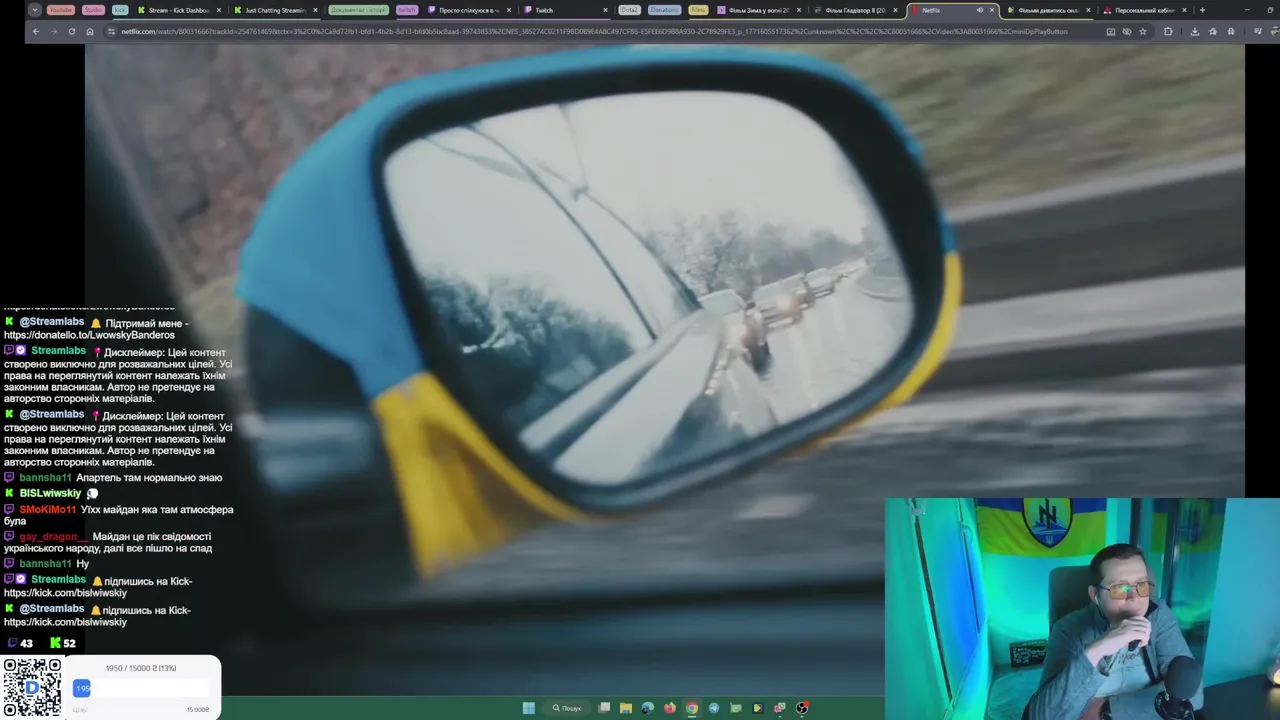
Task: Open Telegram from the taskbar
Action: (713, 708)
